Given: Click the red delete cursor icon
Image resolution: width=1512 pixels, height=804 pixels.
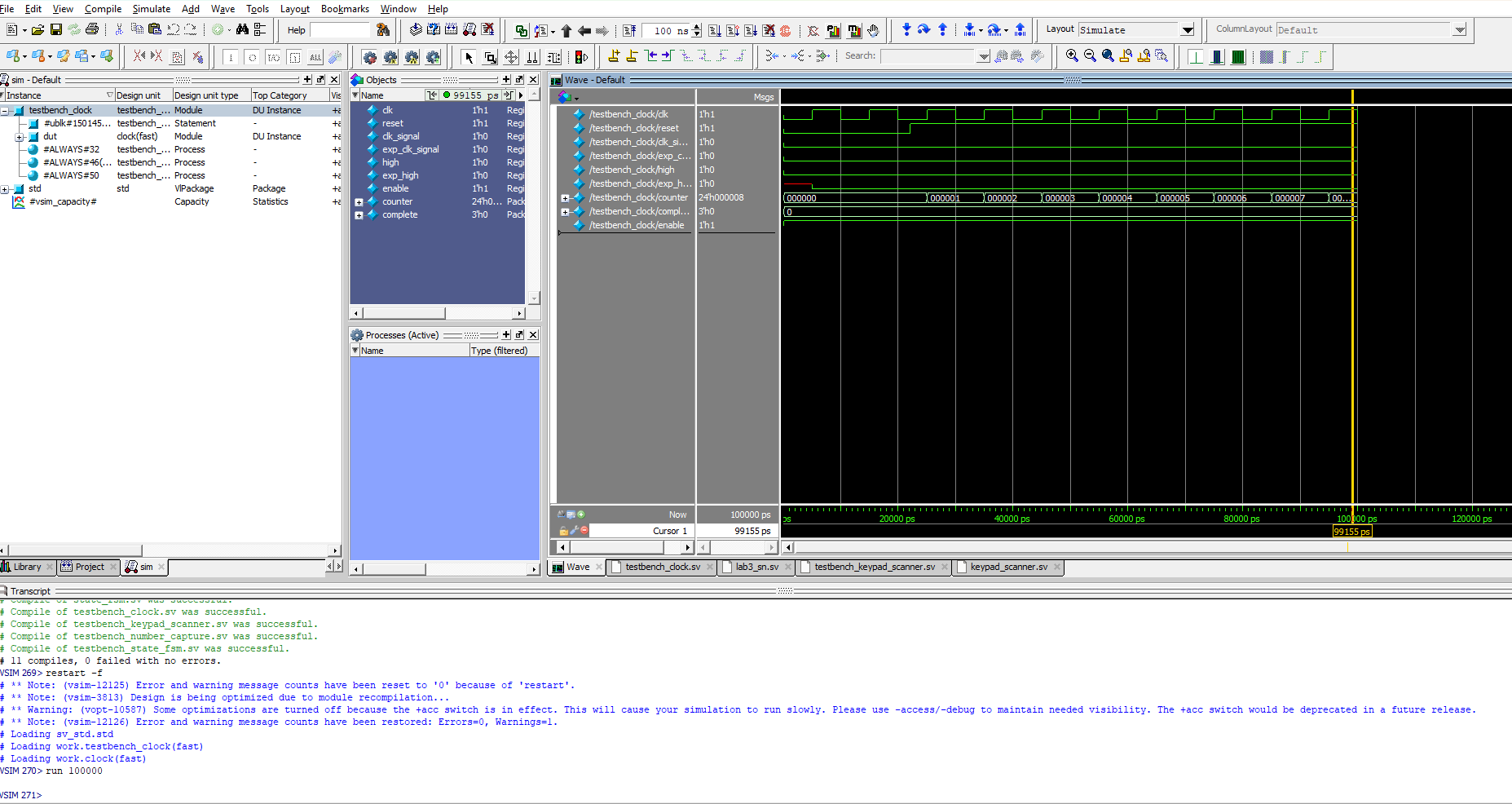Looking at the screenshot, I should [584, 531].
